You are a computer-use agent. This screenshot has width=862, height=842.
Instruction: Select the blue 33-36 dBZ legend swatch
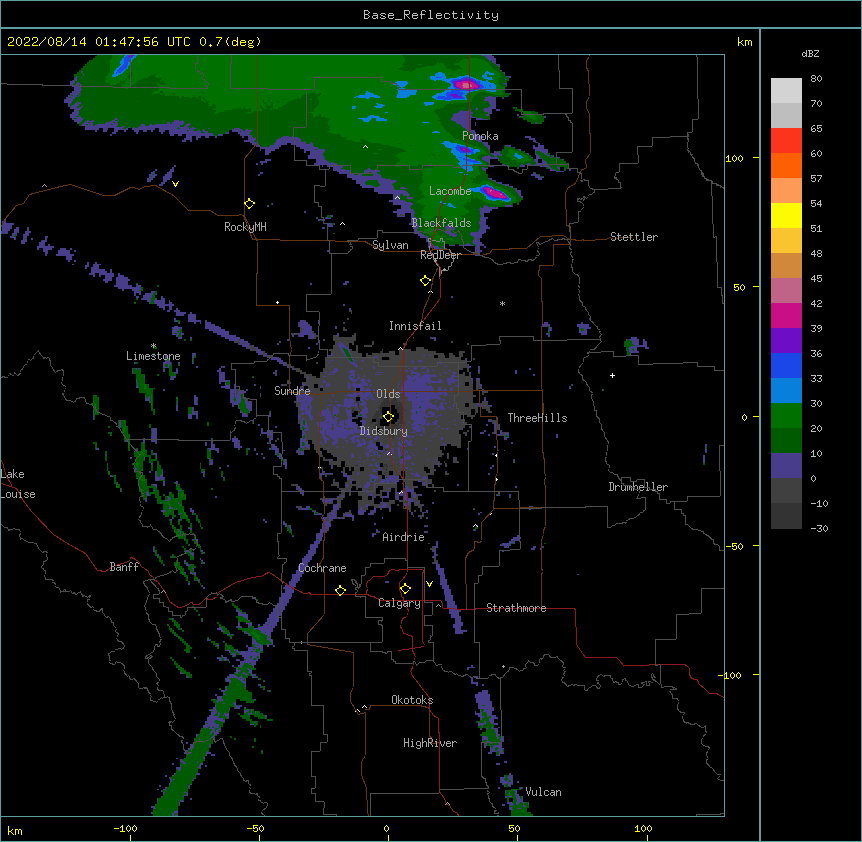click(x=786, y=365)
